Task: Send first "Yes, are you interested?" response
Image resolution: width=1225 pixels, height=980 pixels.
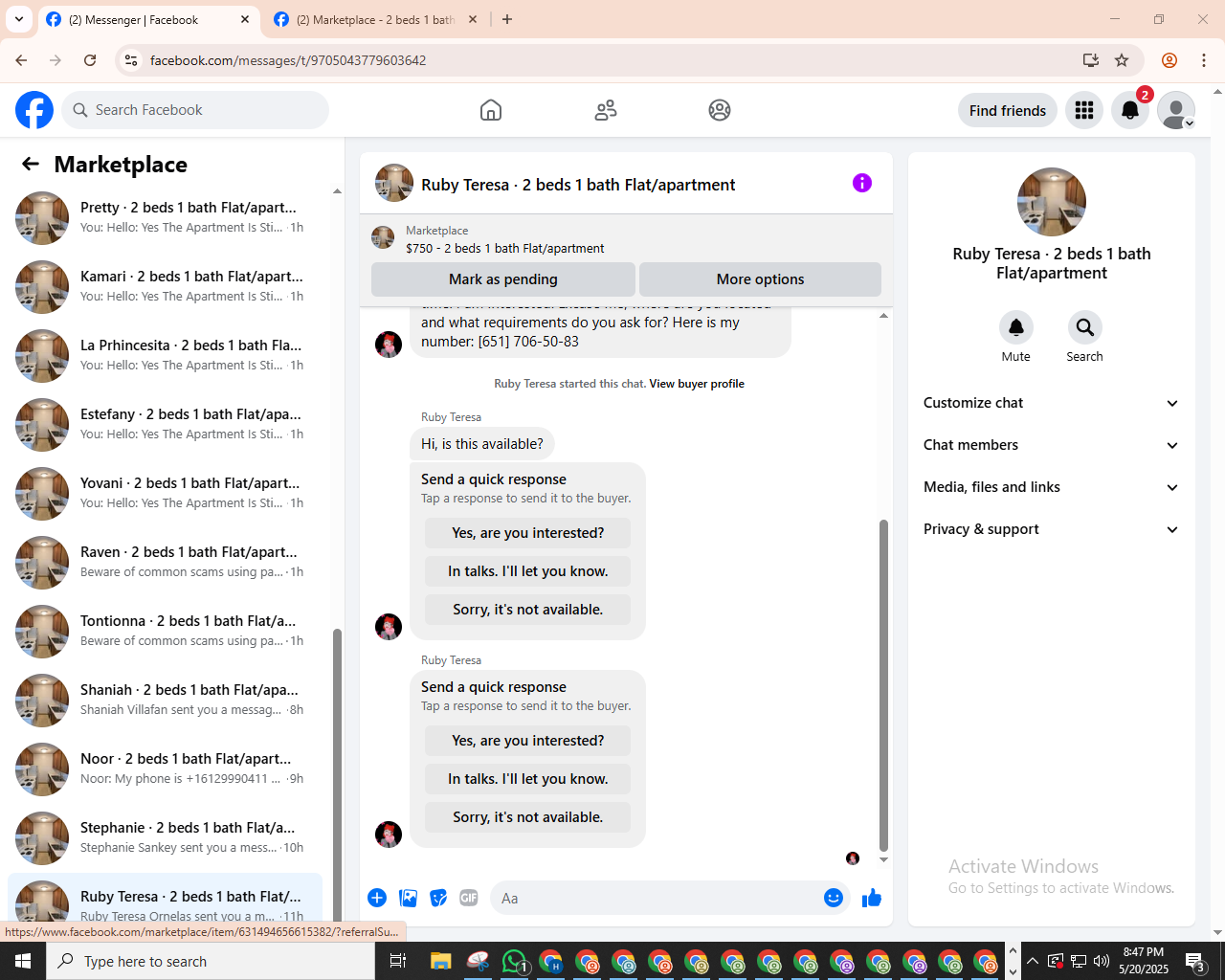Action: click(528, 533)
